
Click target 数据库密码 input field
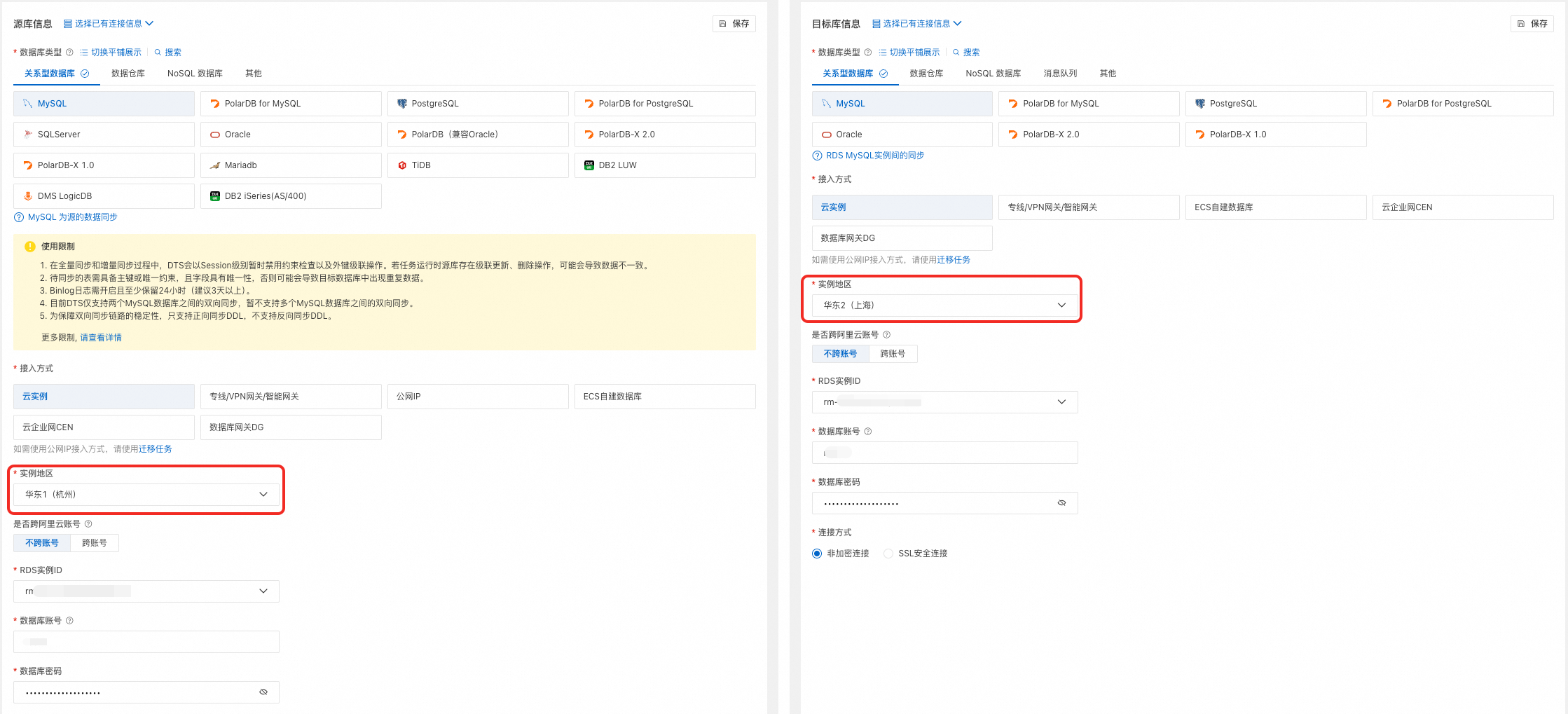pyautogui.click(x=944, y=503)
